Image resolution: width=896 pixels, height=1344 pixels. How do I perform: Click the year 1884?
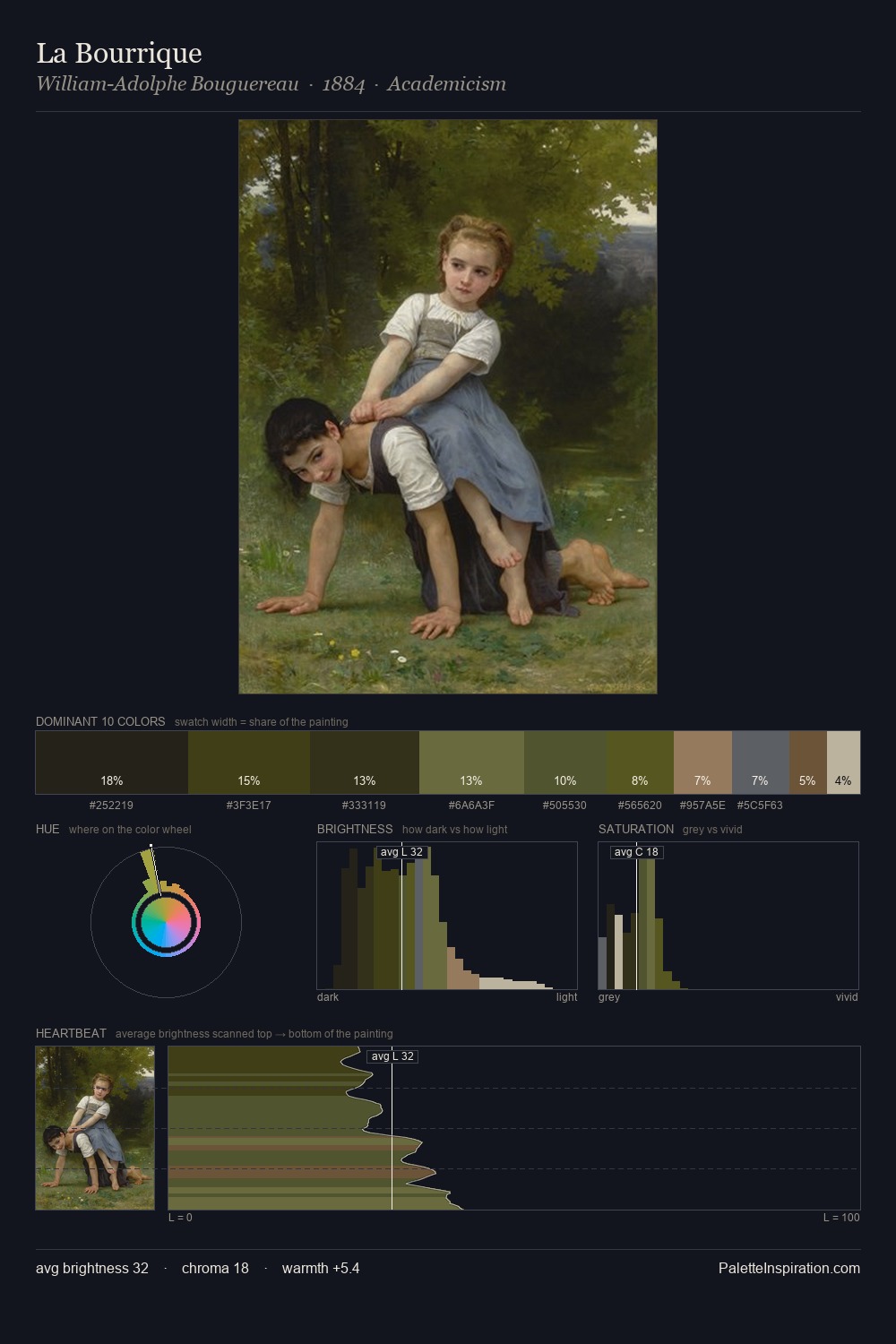click(344, 84)
